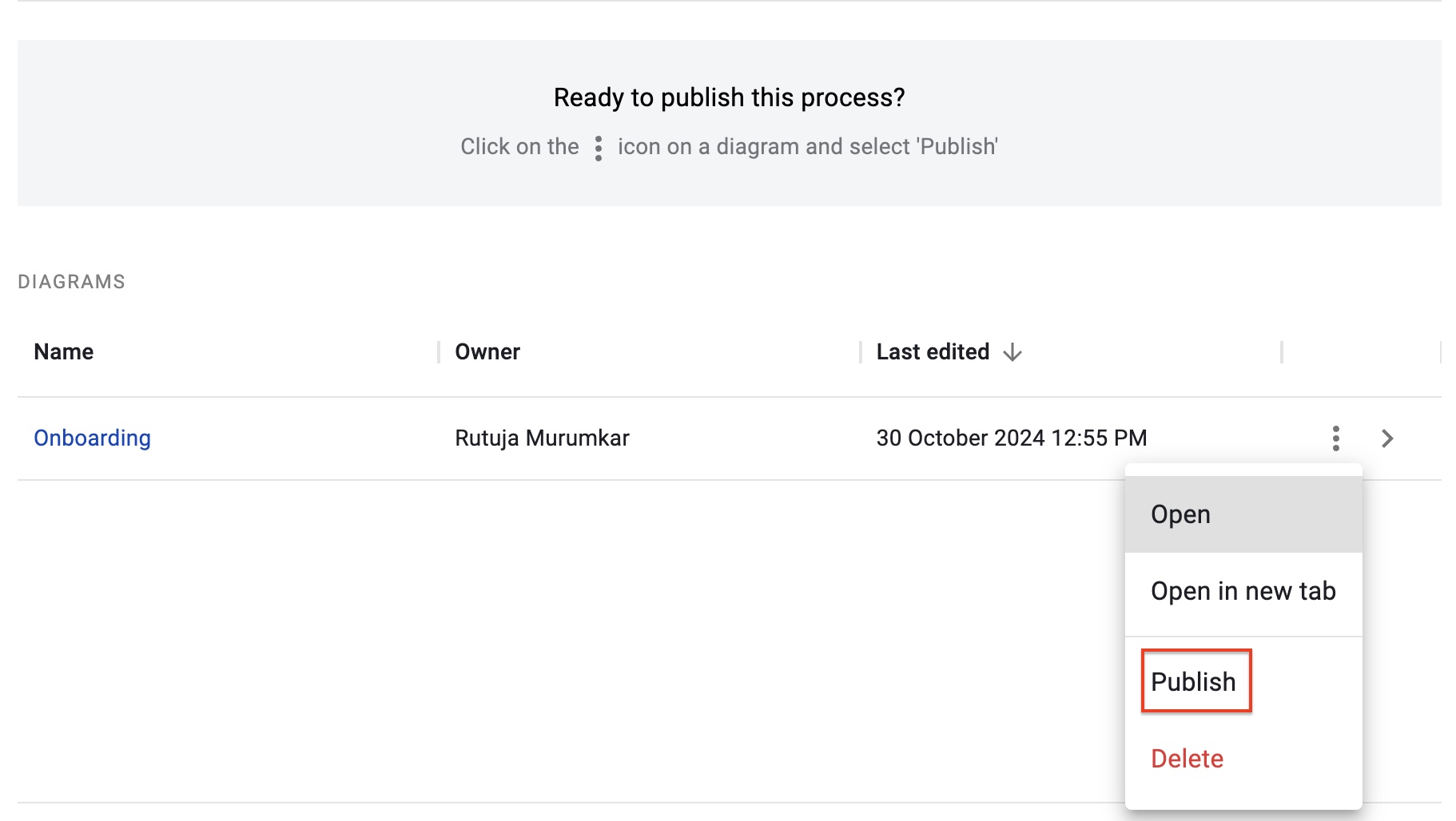The height and width of the screenshot is (821, 1456).
Task: Expand the Onboarding row chevron arrow
Action: pos(1387,438)
